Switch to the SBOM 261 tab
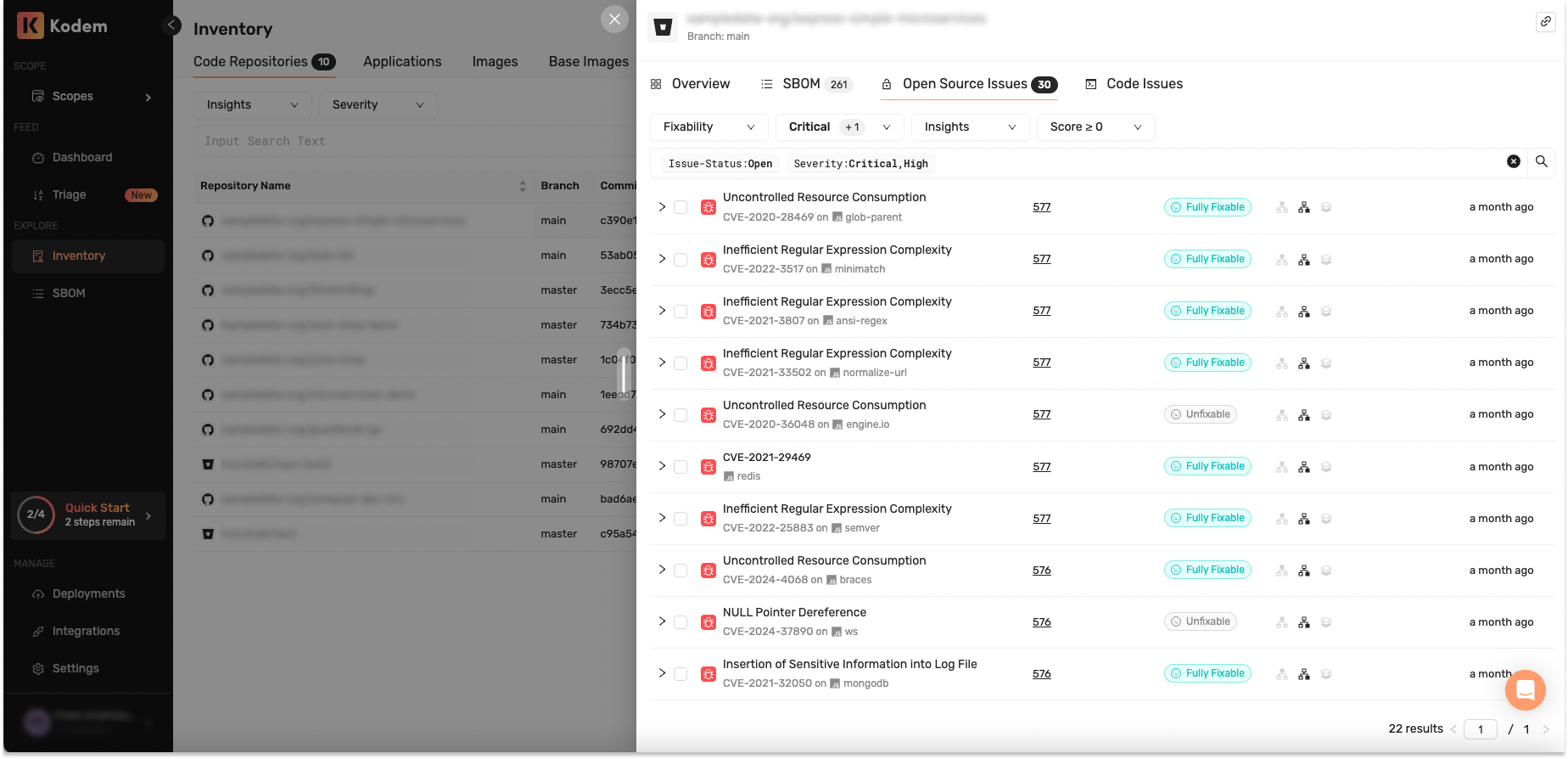1568x759 pixels. 806,83
